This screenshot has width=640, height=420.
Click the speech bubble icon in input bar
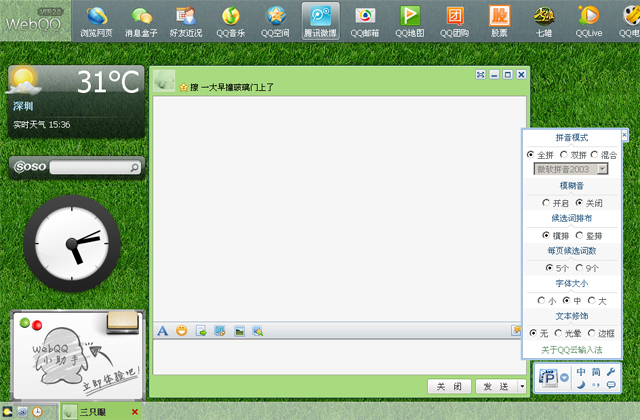[611, 384]
